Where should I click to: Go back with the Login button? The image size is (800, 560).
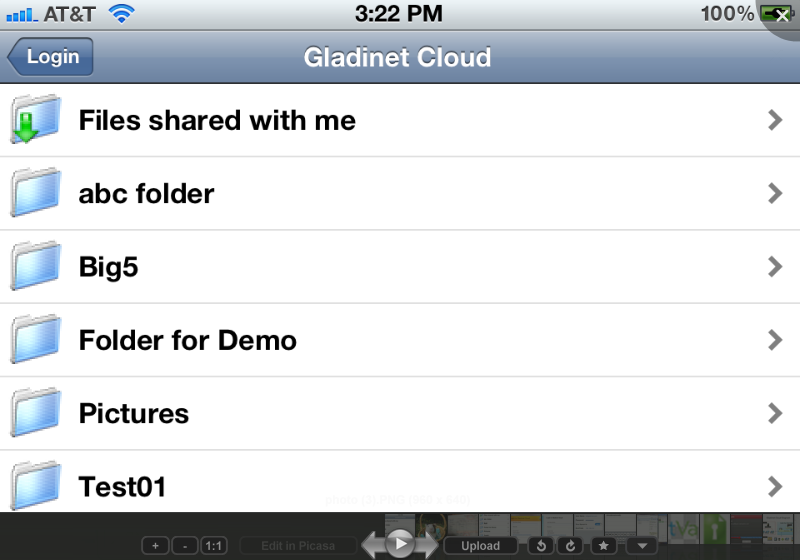pyautogui.click(x=51, y=57)
